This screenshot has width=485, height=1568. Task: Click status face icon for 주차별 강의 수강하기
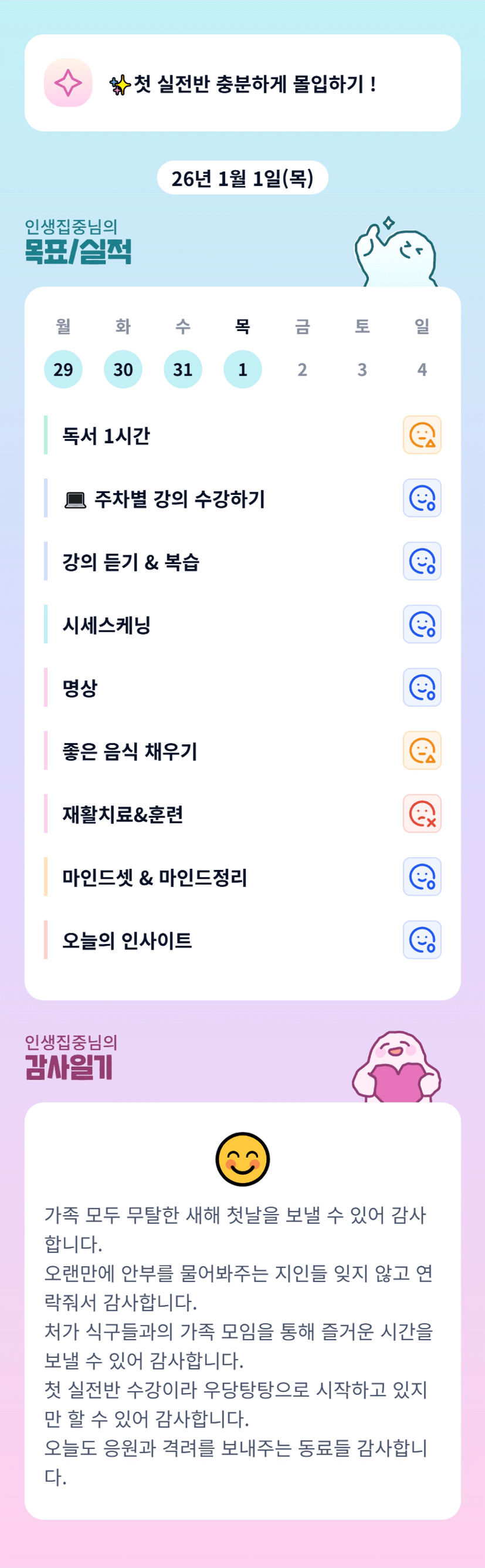point(422,498)
